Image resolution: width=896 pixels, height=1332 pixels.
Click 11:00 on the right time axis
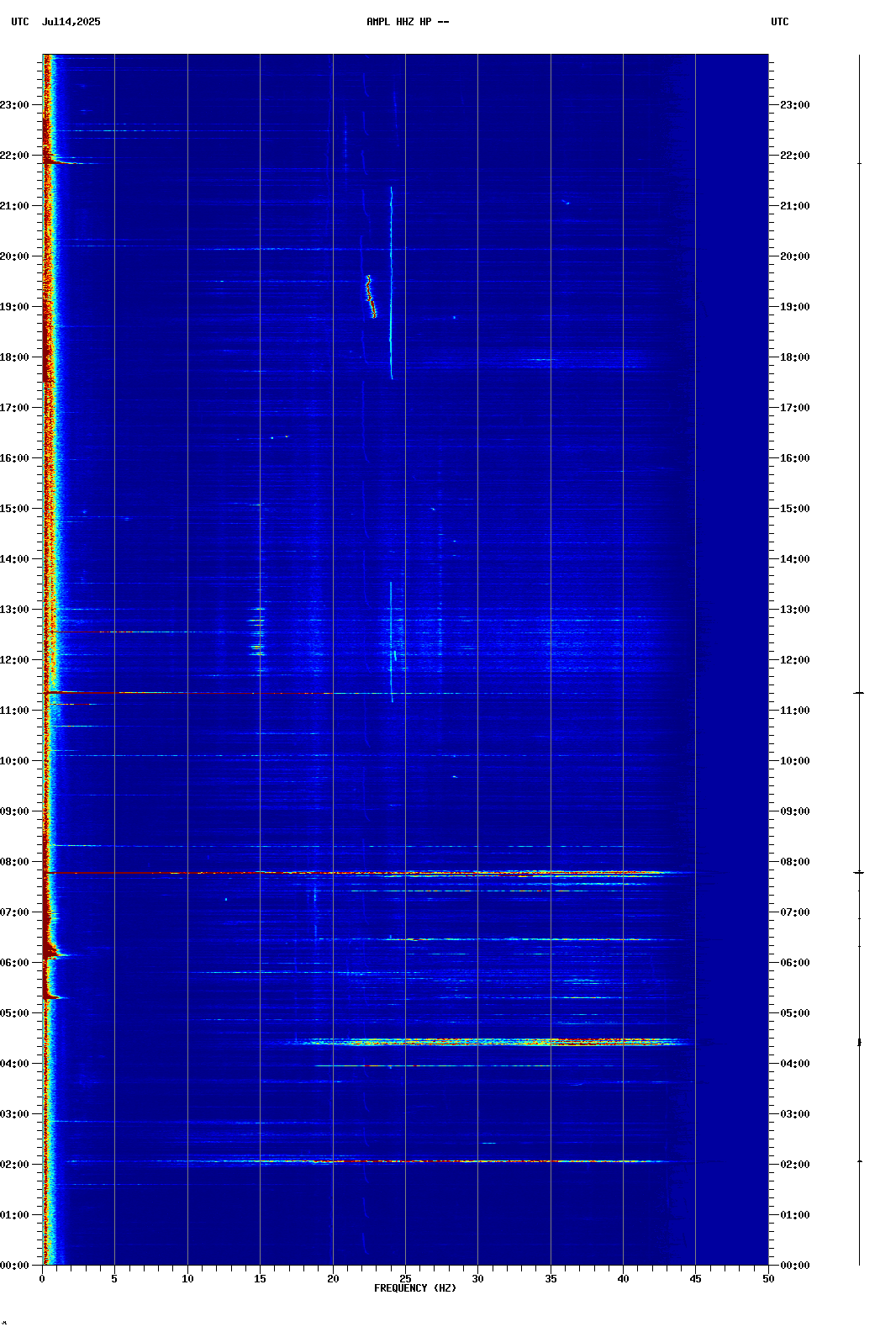pos(795,711)
